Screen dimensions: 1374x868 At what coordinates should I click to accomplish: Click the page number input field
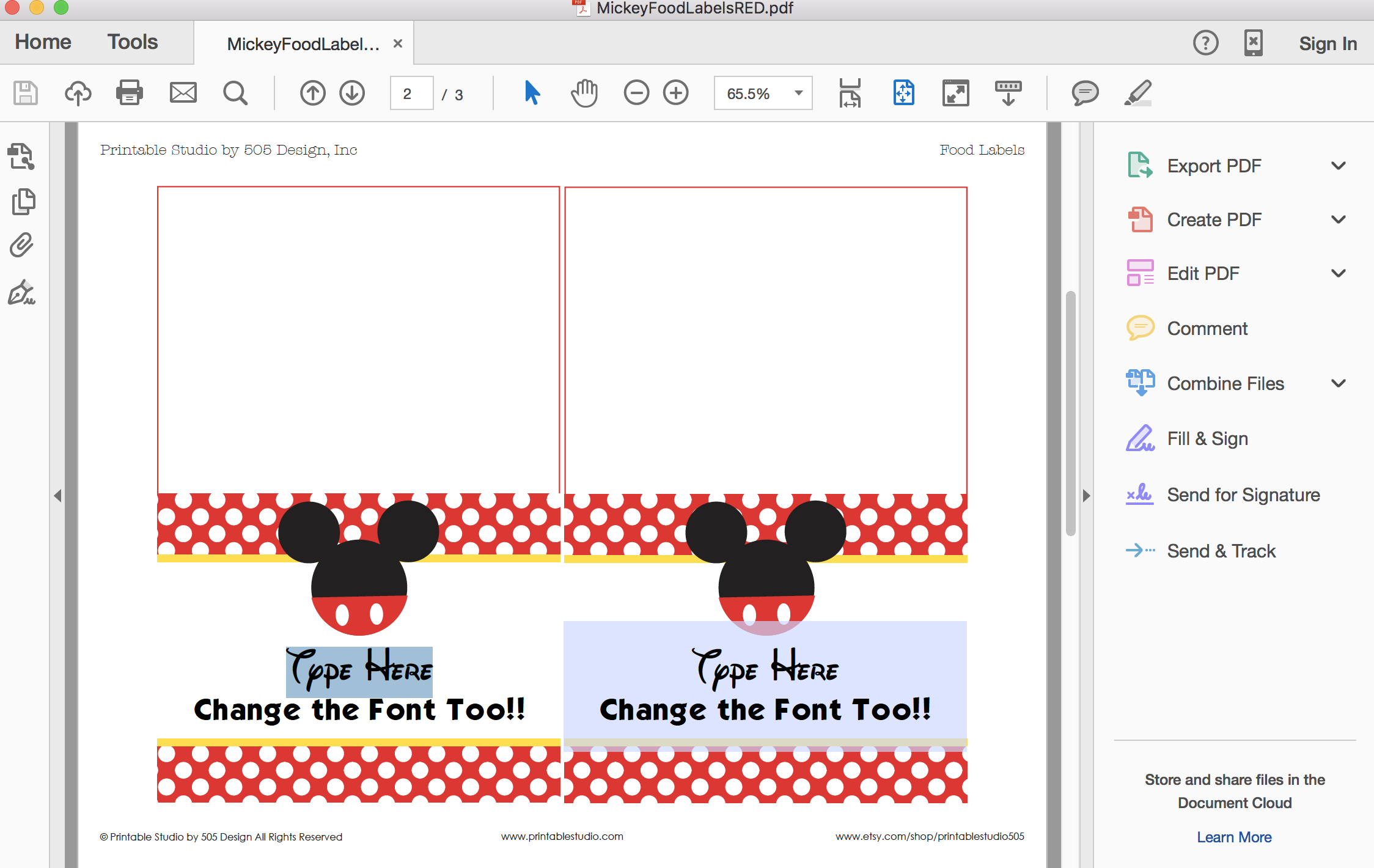(x=411, y=93)
